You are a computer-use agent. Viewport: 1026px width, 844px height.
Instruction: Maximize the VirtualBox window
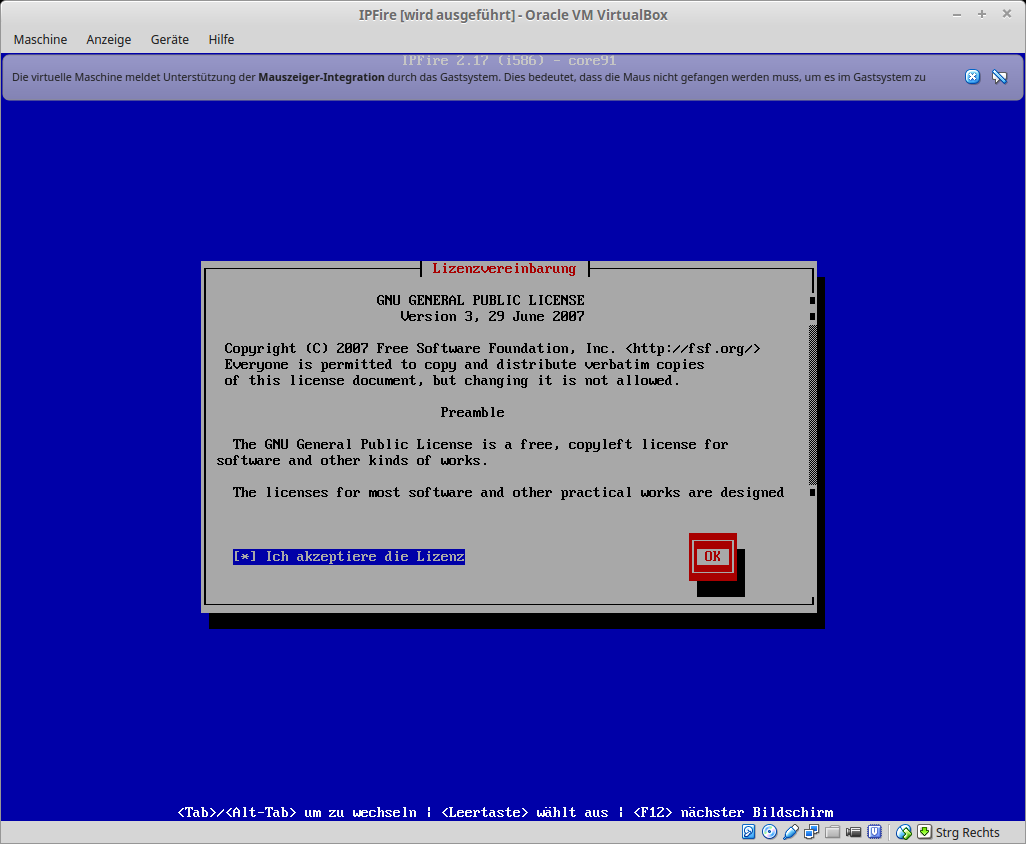tap(982, 14)
